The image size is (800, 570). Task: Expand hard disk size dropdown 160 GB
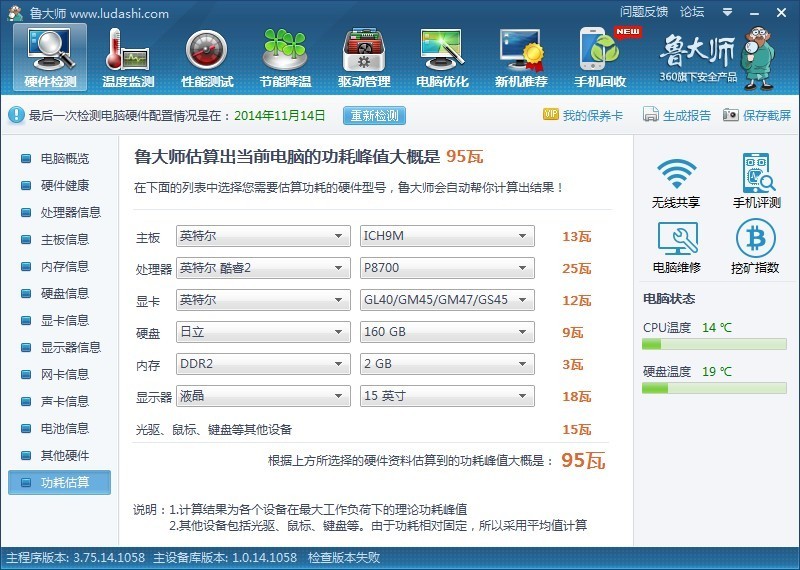447,332
